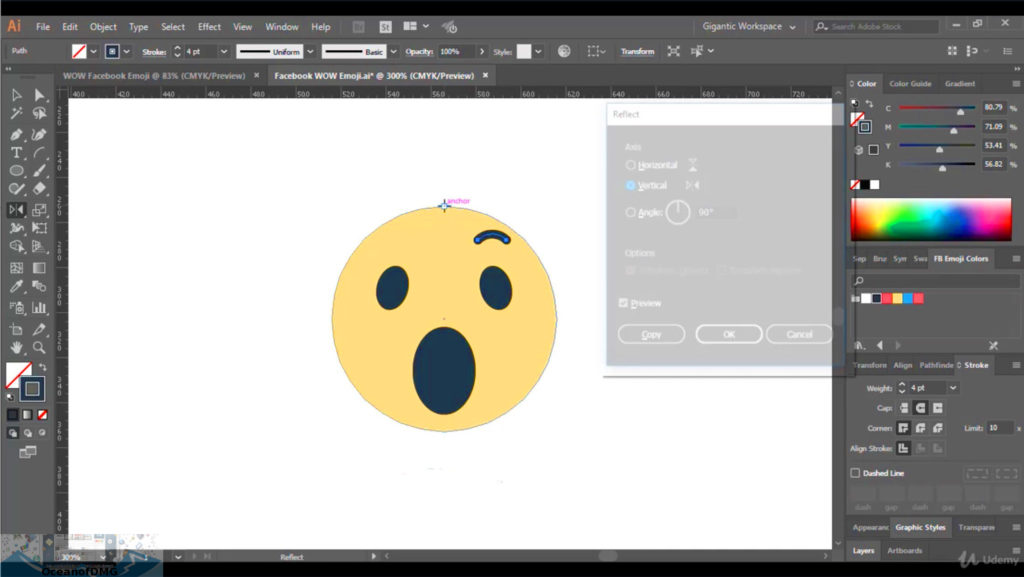Viewport: 1024px width, 577px height.
Task: Click Search Adobe Stock field
Action: pos(875,27)
